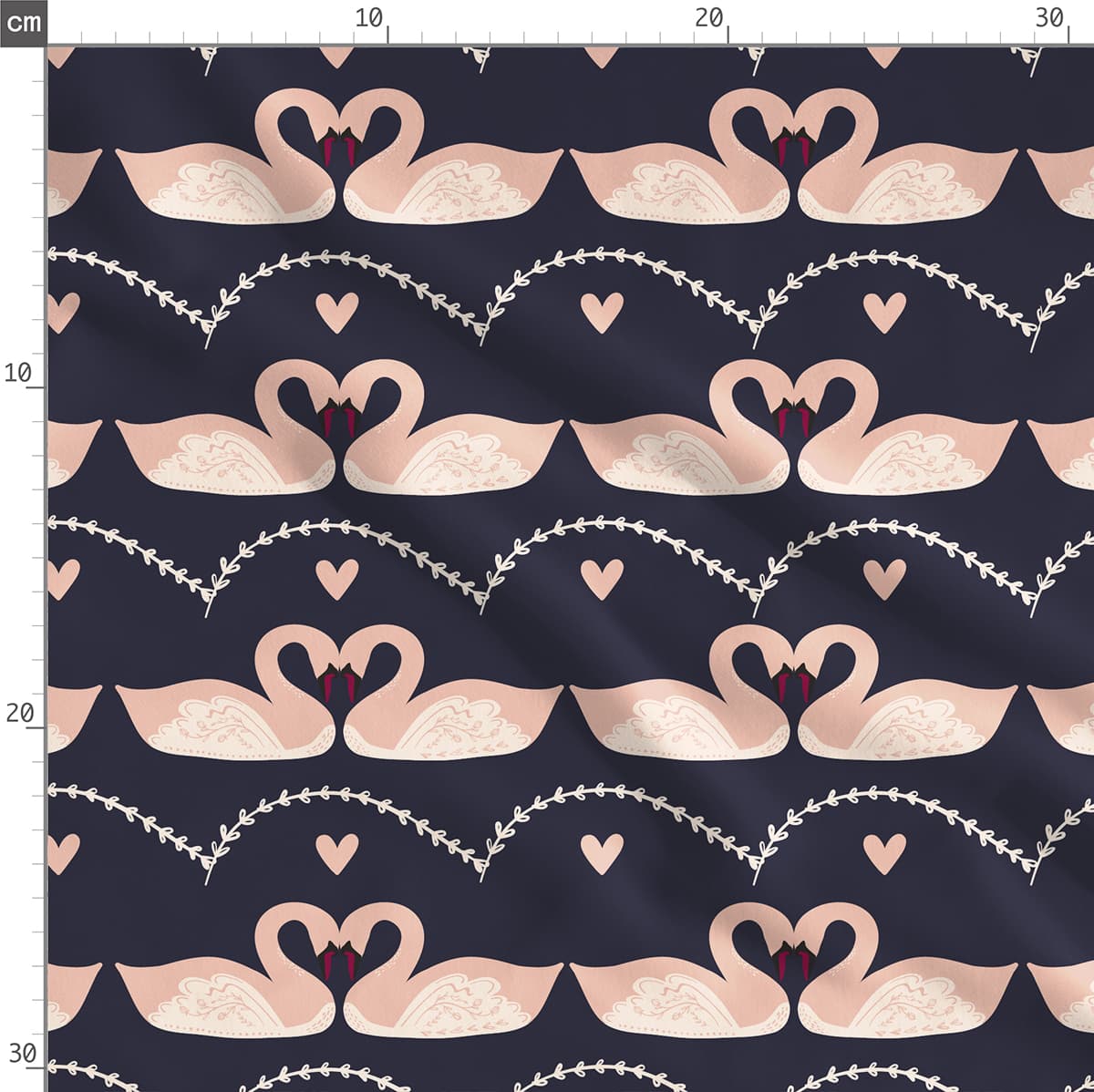Click the 20 mark on horizontal ruler
The image size is (1094, 1092).
point(708,17)
